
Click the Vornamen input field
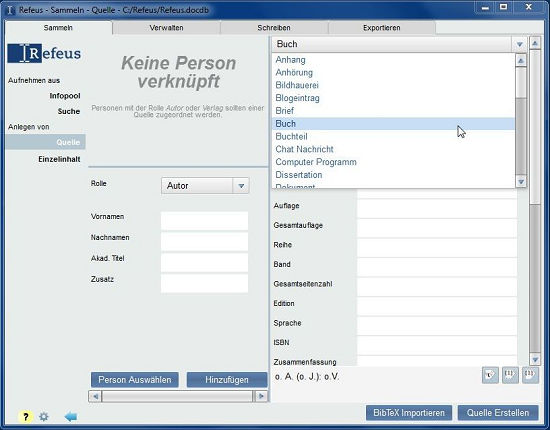[x=204, y=221]
